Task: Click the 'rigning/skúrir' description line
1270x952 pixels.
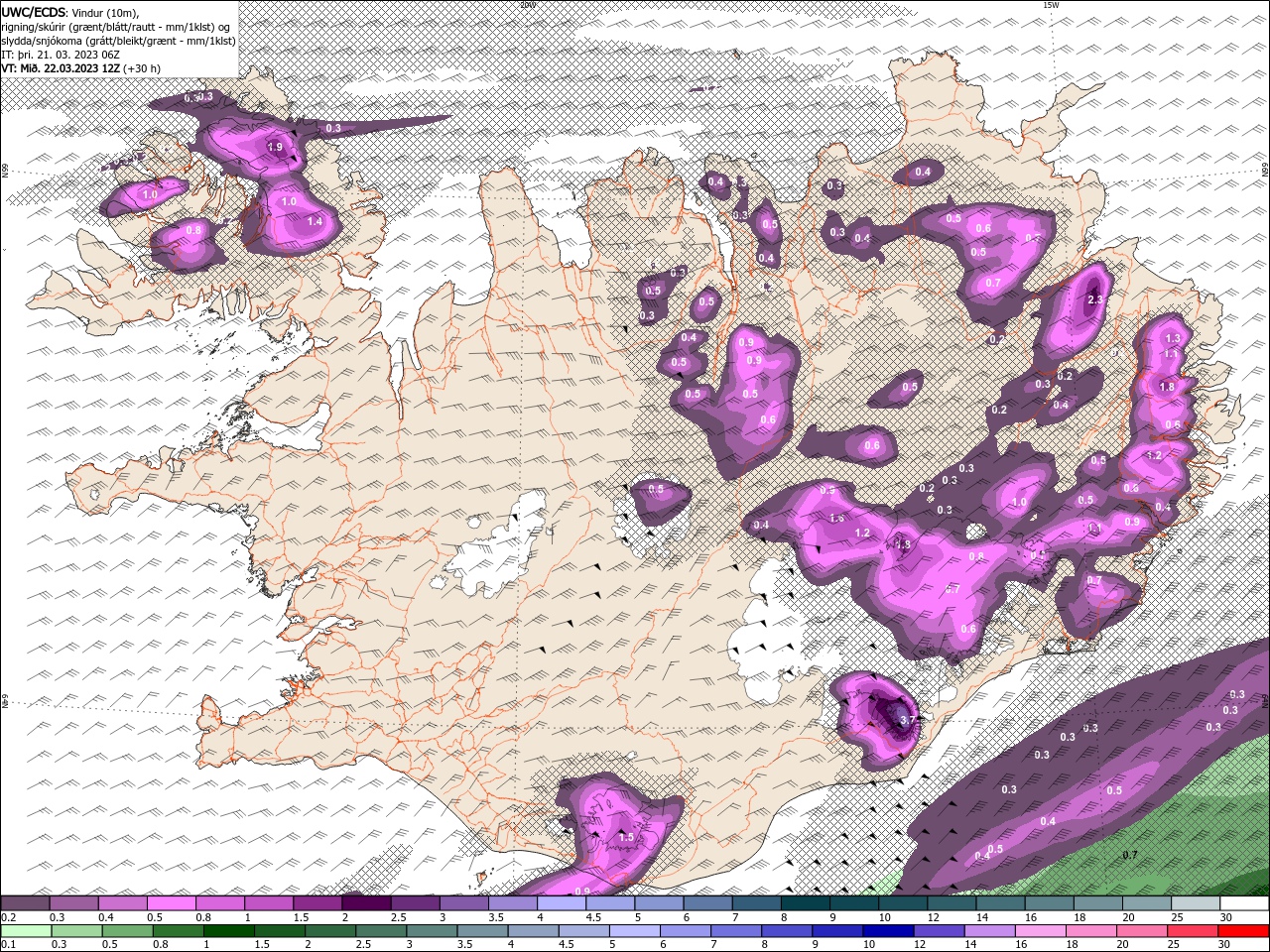Action: [x=115, y=27]
